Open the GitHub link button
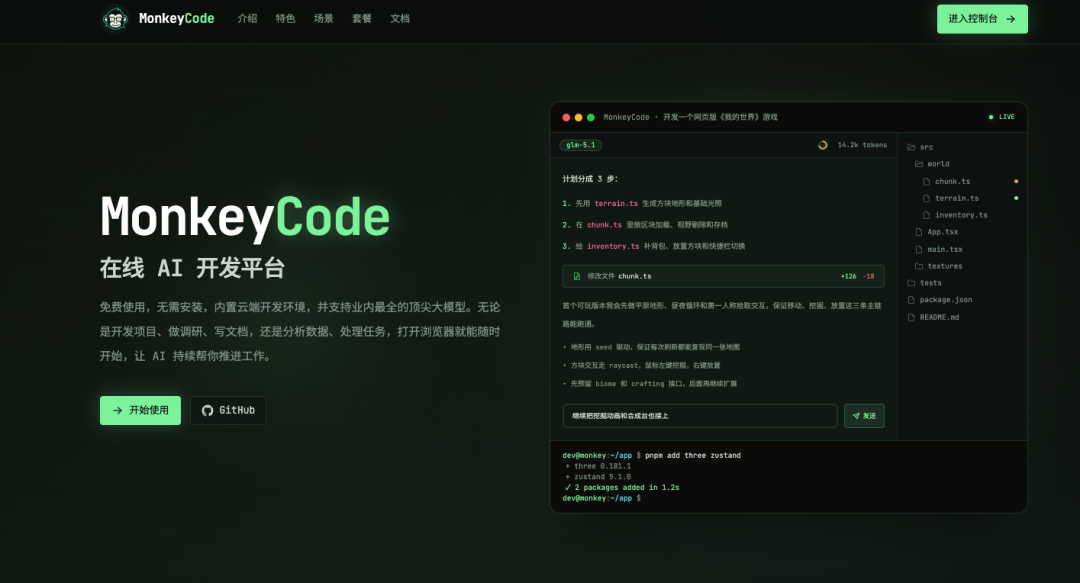This screenshot has height=583, width=1080. pyautogui.click(x=228, y=410)
